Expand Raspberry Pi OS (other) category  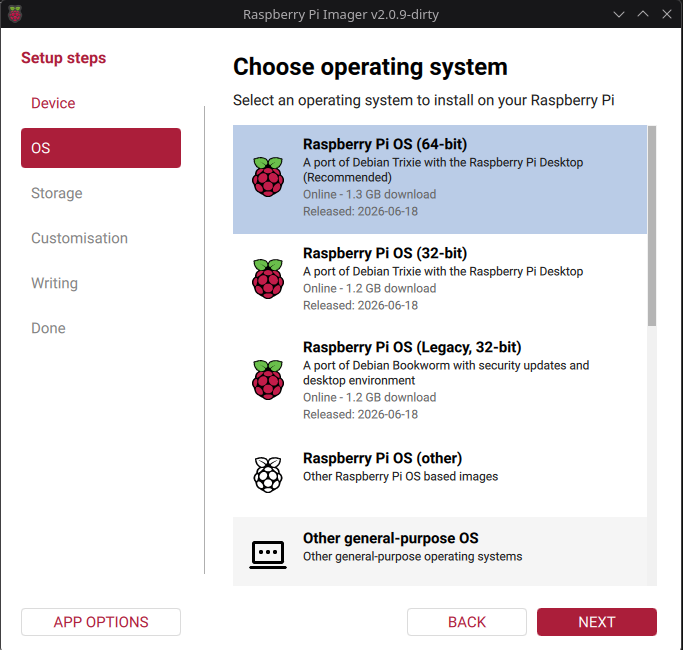click(440, 474)
